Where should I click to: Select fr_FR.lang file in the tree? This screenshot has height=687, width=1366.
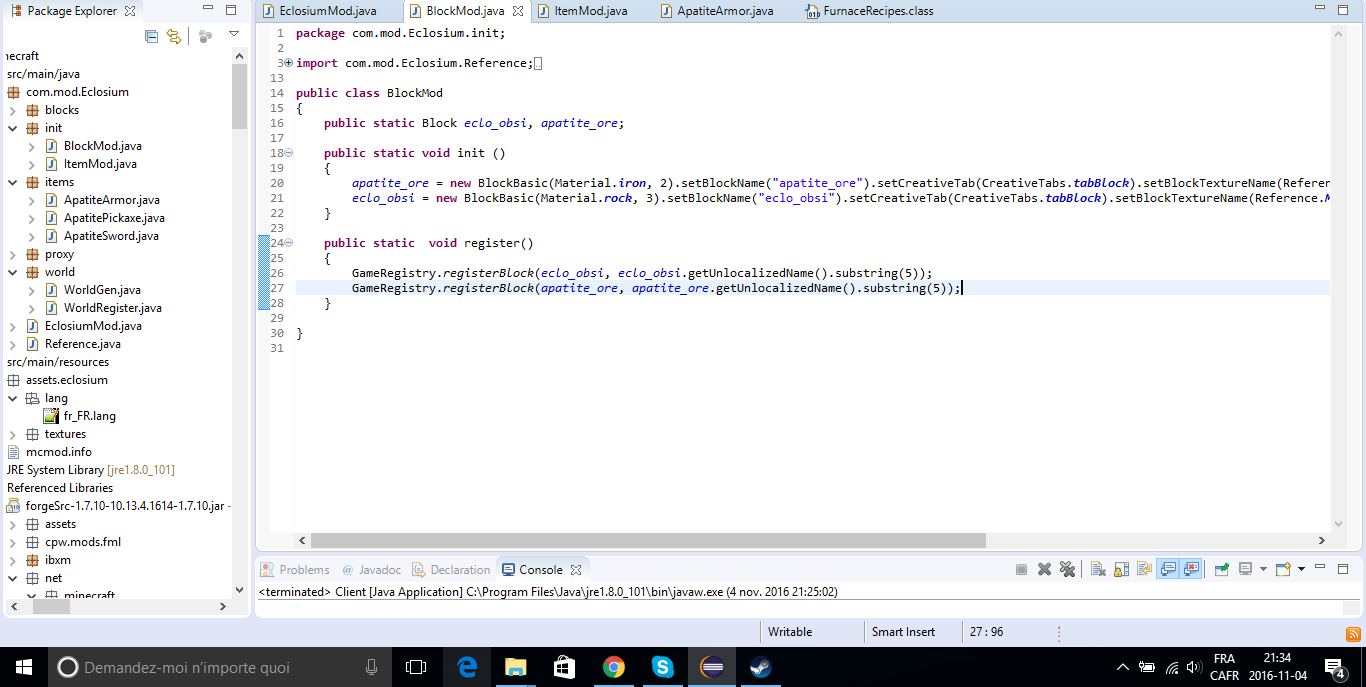pyautogui.click(x=89, y=416)
